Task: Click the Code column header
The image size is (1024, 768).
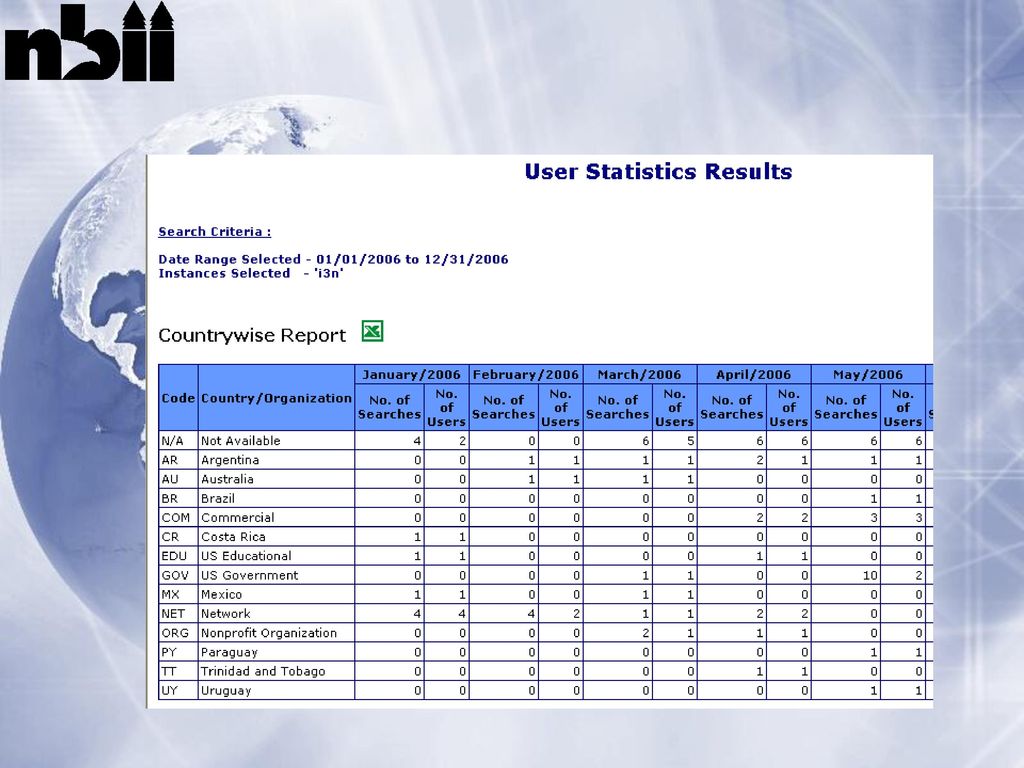Action: 178,398
